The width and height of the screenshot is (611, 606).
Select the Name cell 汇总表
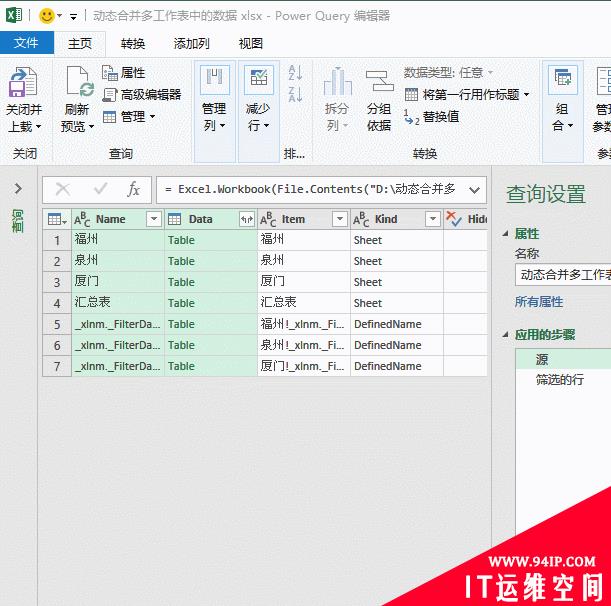118,303
